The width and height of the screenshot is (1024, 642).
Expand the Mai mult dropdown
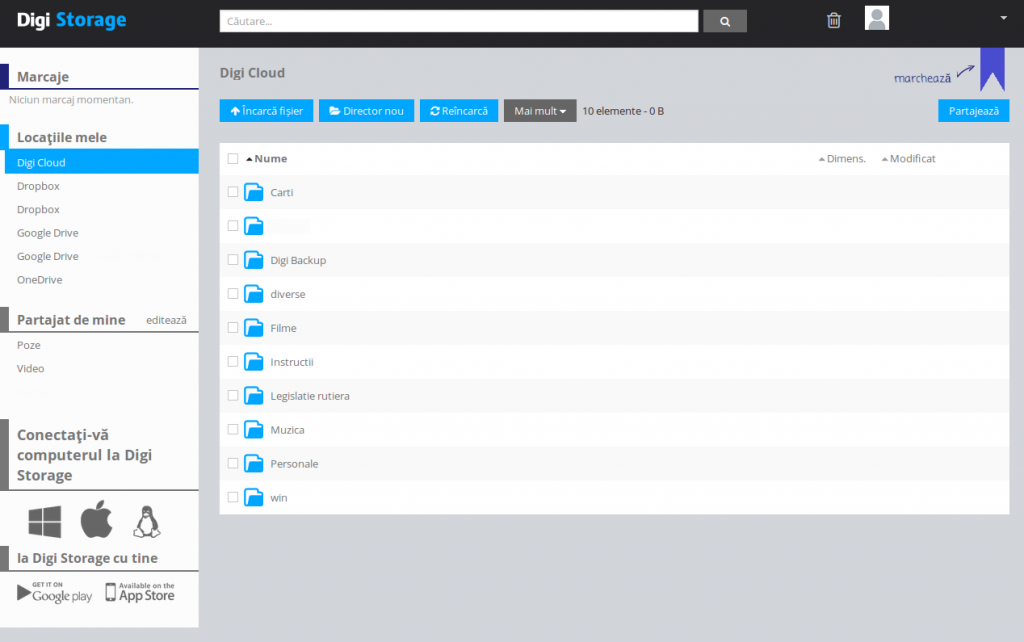540,111
